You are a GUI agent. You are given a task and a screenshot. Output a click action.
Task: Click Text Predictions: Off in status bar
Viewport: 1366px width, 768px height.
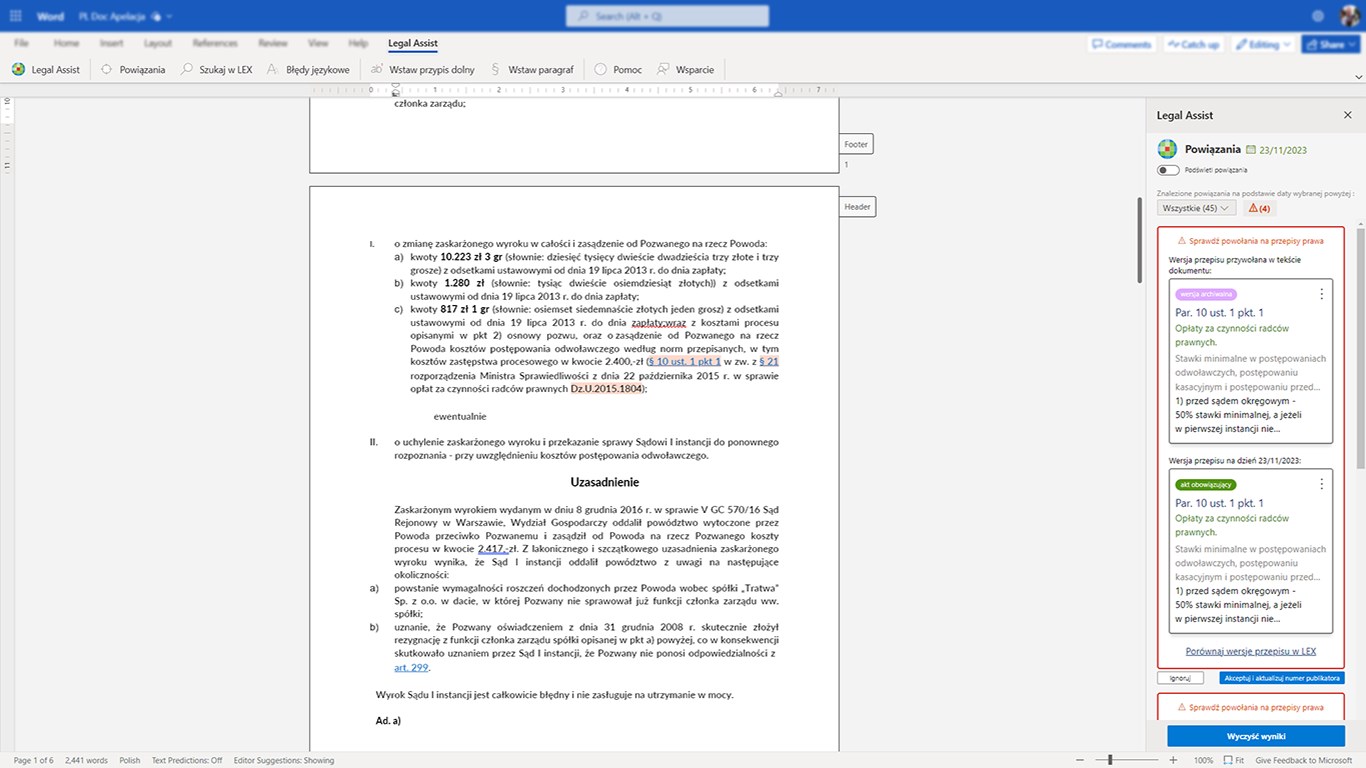187,760
